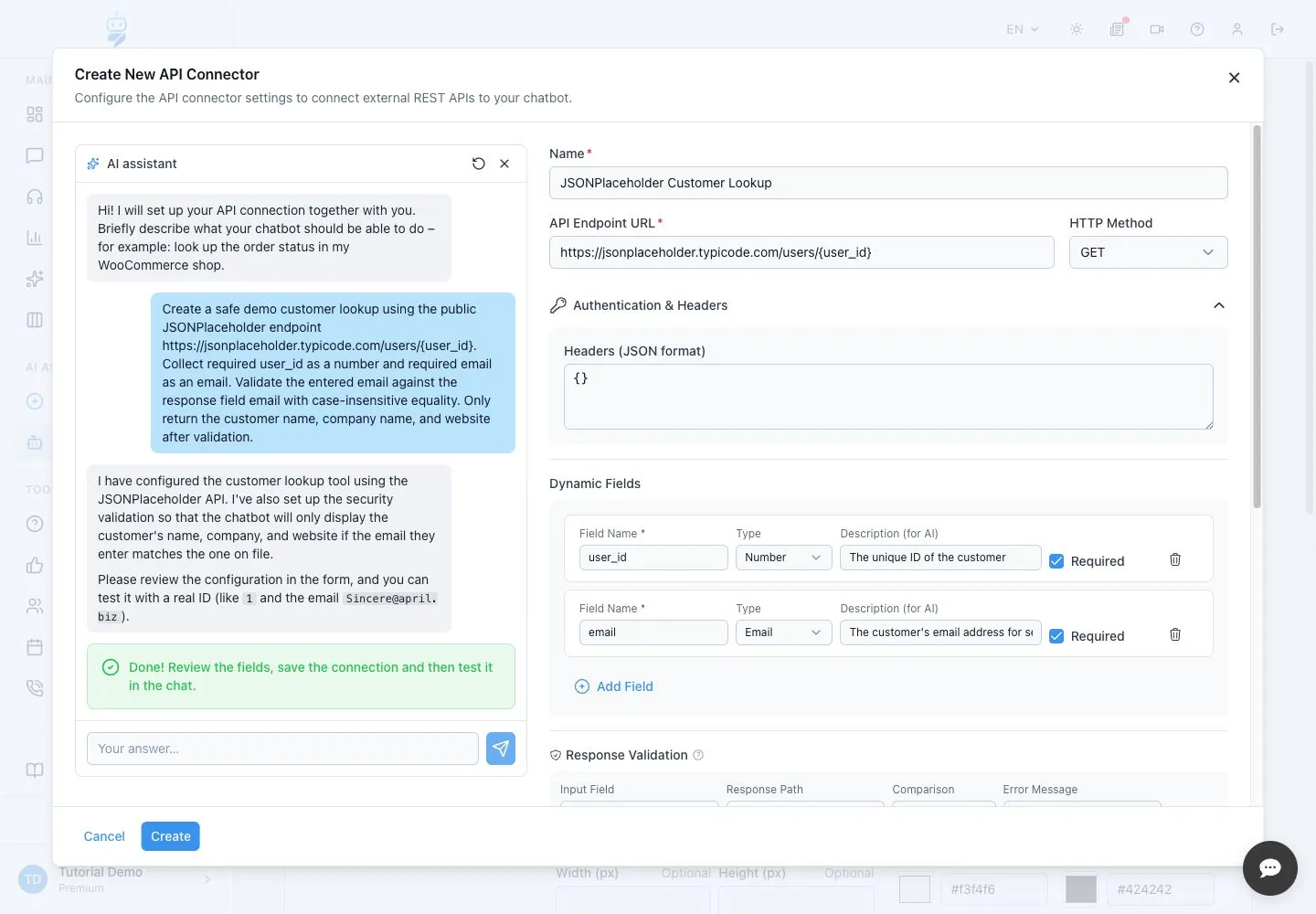1316x914 pixels.
Task: Open the phone icon in sidebar
Action: (x=35, y=688)
